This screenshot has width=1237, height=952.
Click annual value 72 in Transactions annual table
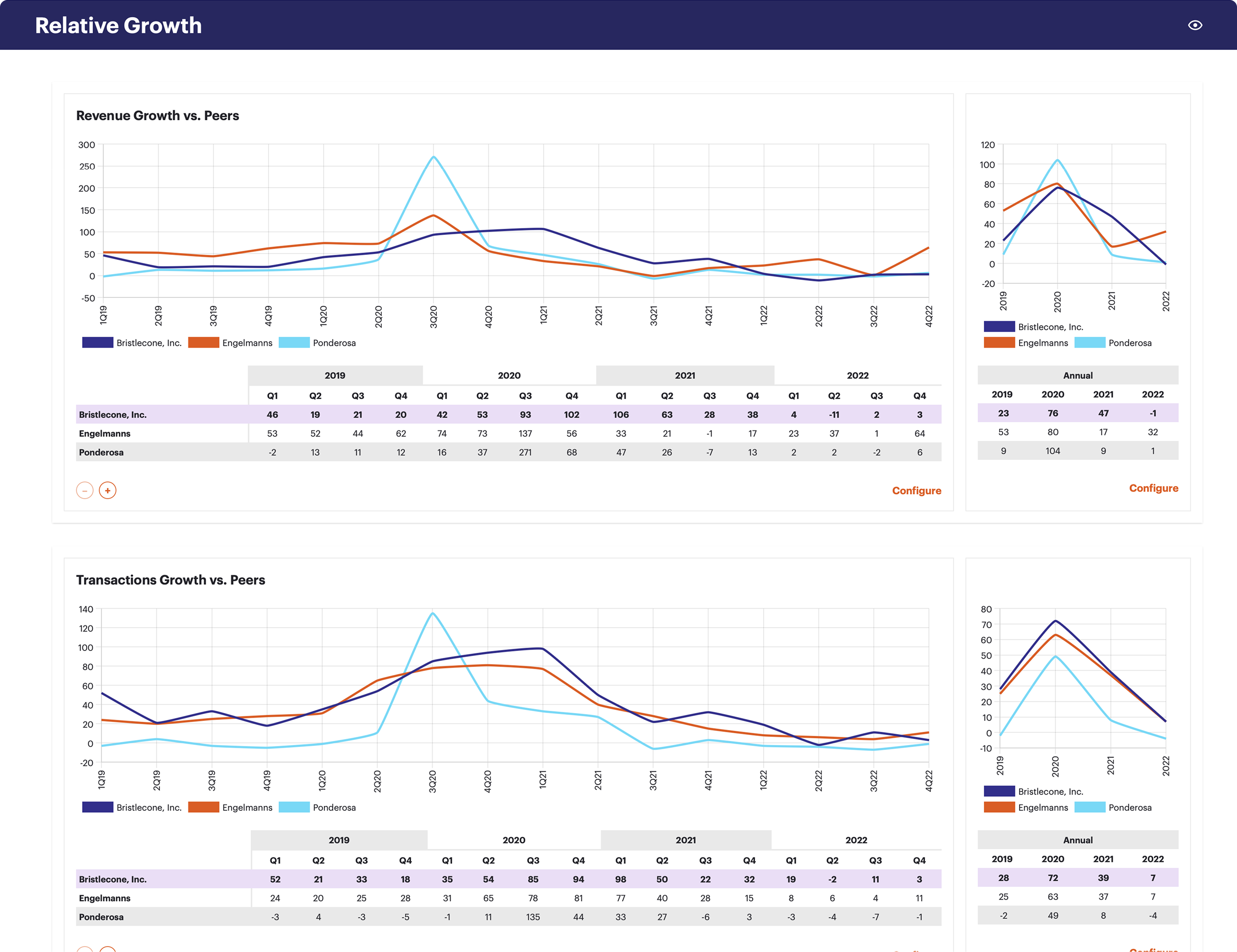(1053, 878)
